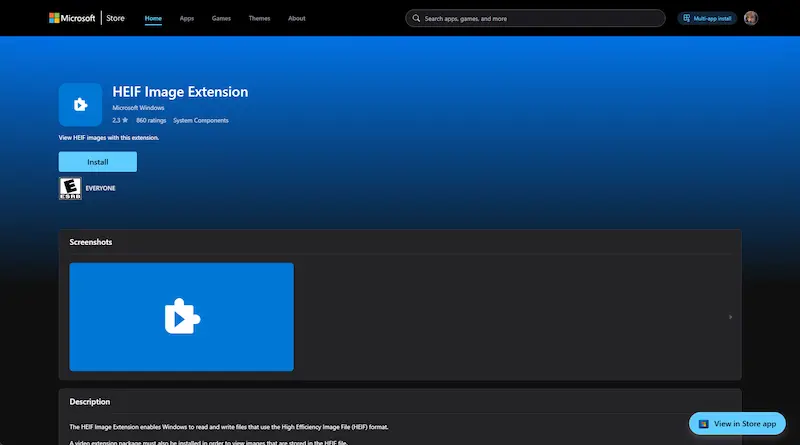800x445 pixels.
Task: Go to the Apps tab
Action: [187, 18]
